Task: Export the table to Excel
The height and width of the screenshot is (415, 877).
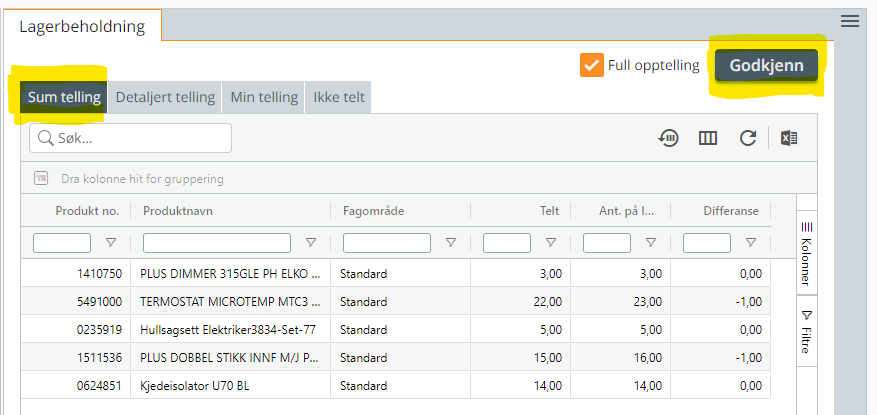Action: (x=789, y=138)
